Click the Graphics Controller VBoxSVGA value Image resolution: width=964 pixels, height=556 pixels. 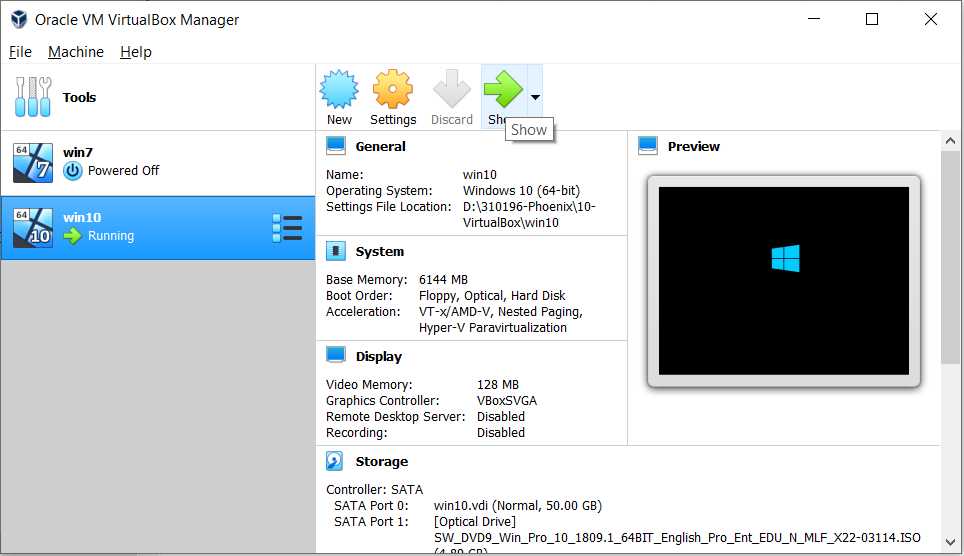(507, 401)
